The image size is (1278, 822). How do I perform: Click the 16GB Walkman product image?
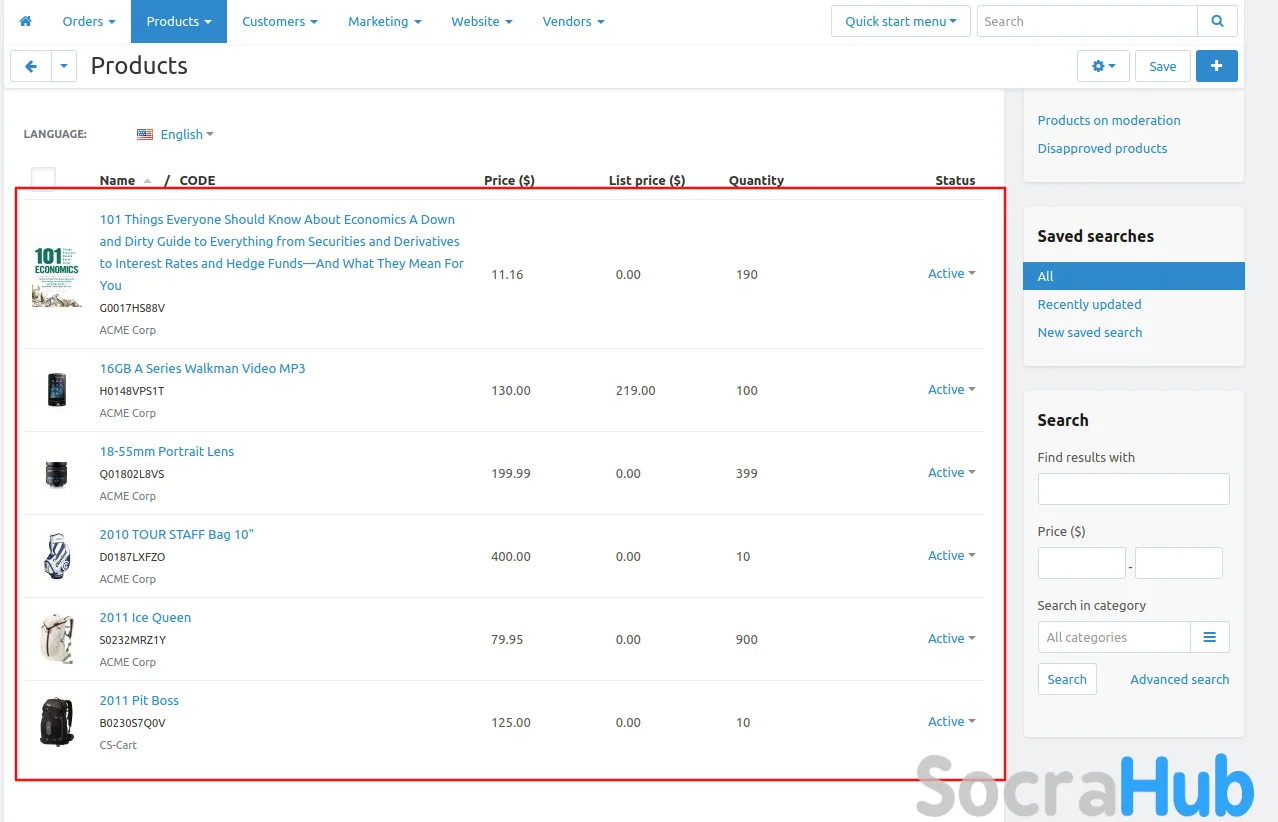click(x=56, y=390)
